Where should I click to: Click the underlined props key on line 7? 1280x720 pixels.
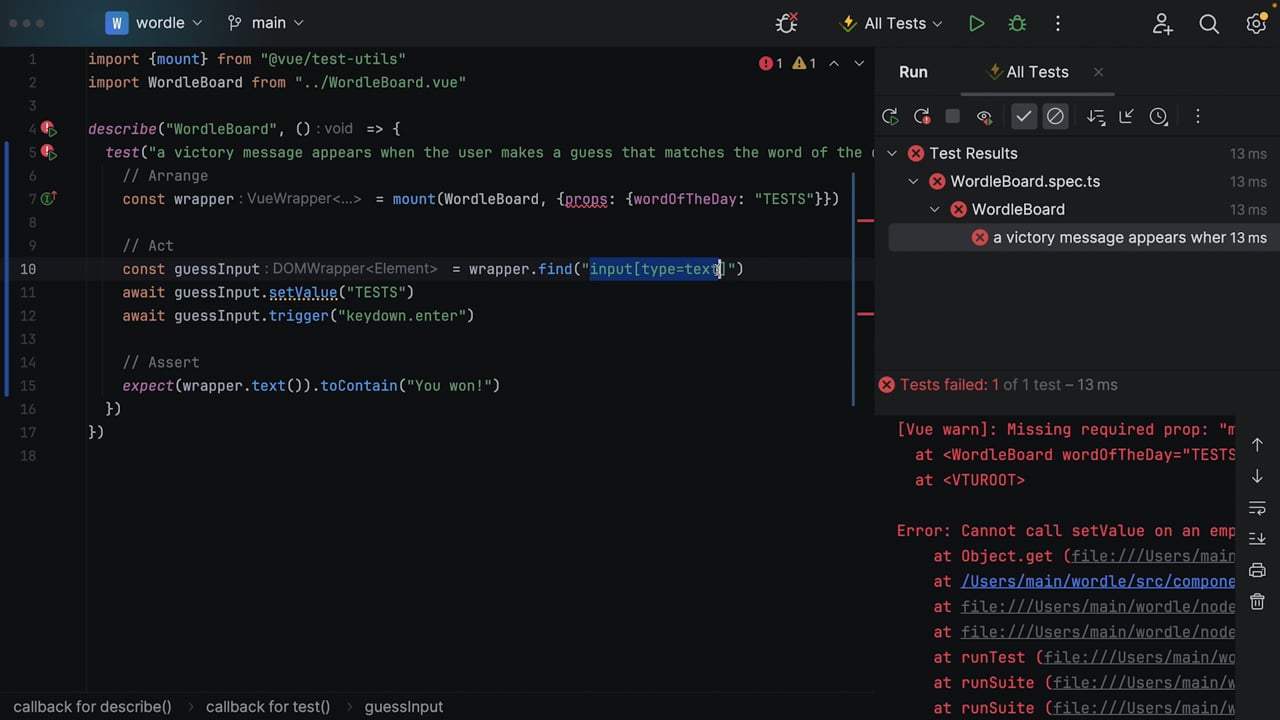click(586, 199)
